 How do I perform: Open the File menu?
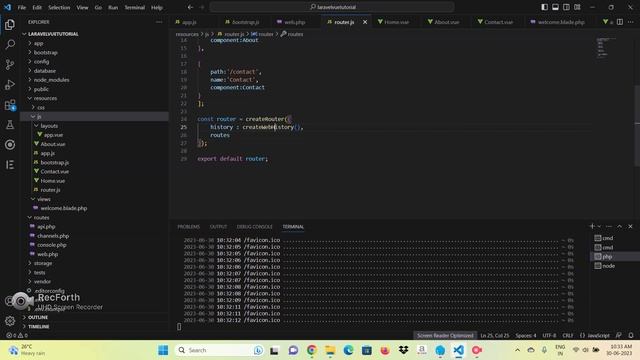[22, 7]
